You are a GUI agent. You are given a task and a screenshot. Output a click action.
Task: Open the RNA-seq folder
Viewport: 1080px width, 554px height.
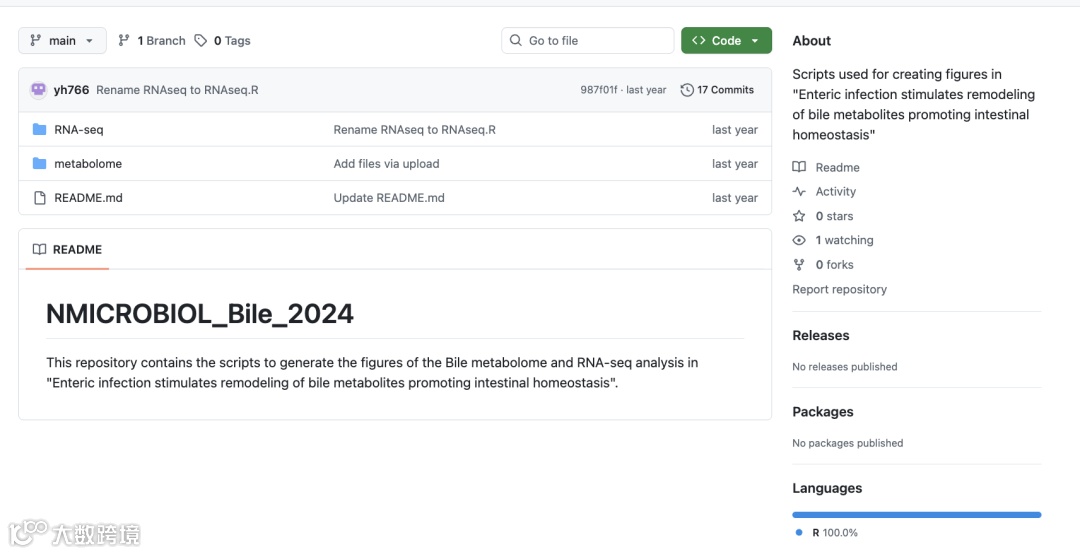tap(79, 130)
